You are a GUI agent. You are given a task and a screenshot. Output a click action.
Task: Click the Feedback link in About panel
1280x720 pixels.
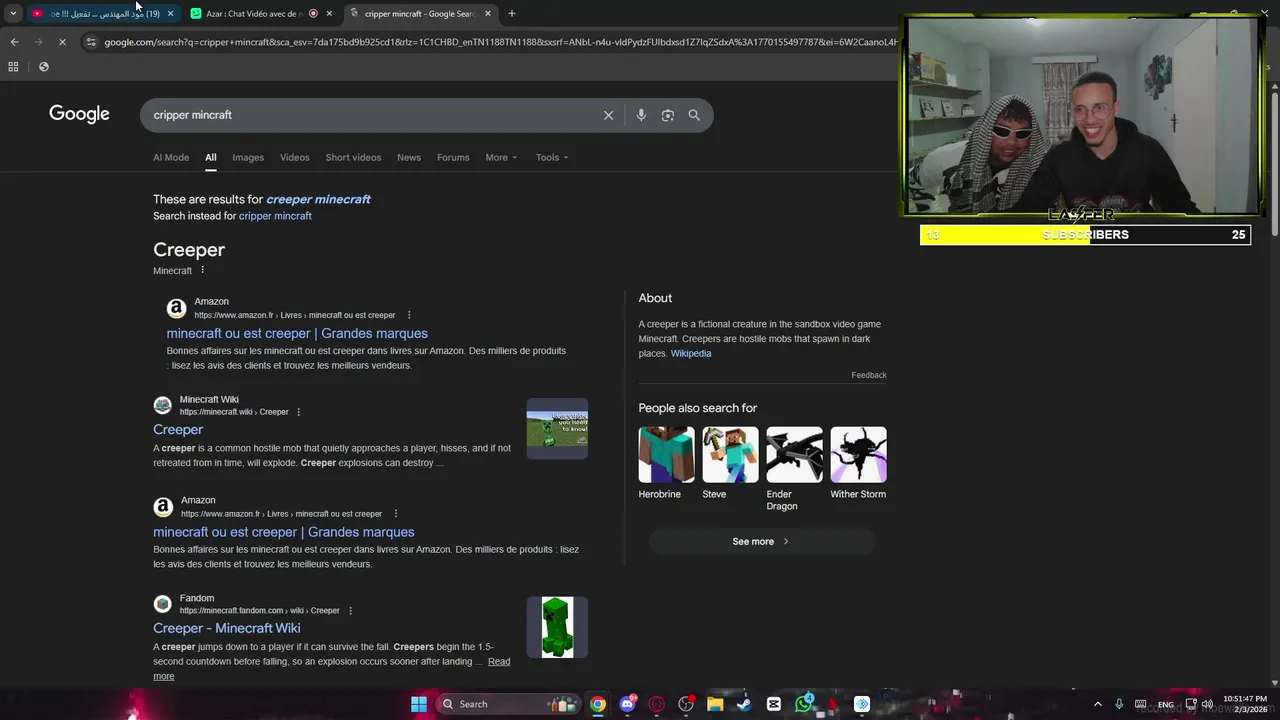tap(868, 375)
